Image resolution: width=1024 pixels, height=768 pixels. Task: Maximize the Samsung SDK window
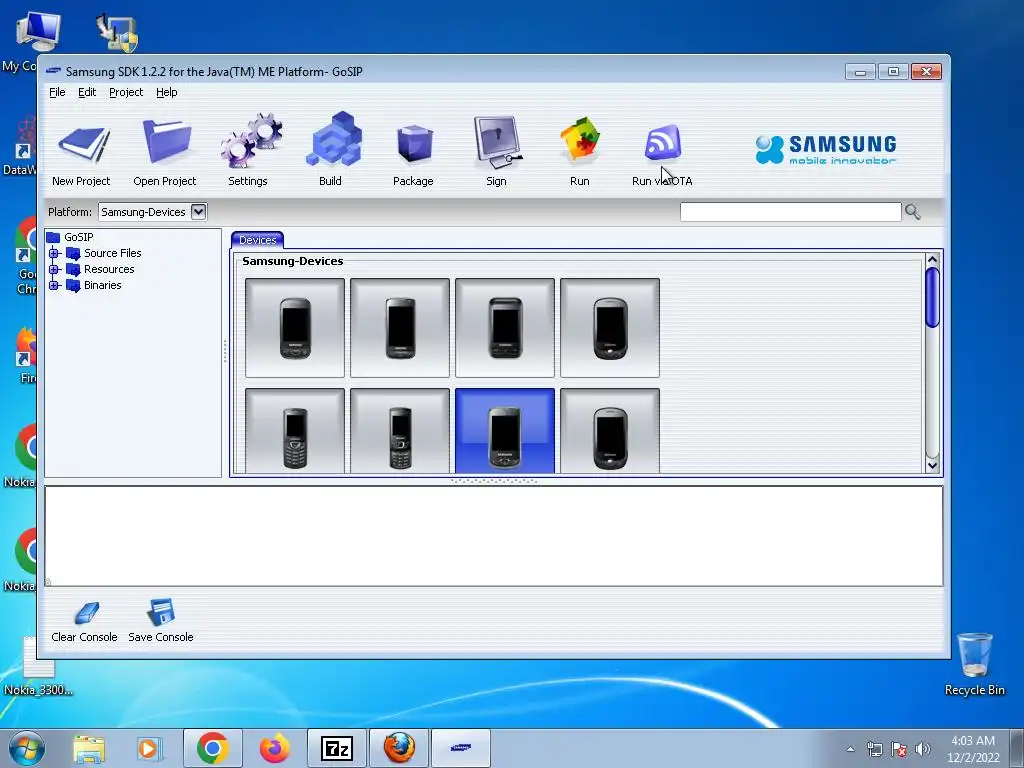click(x=893, y=71)
